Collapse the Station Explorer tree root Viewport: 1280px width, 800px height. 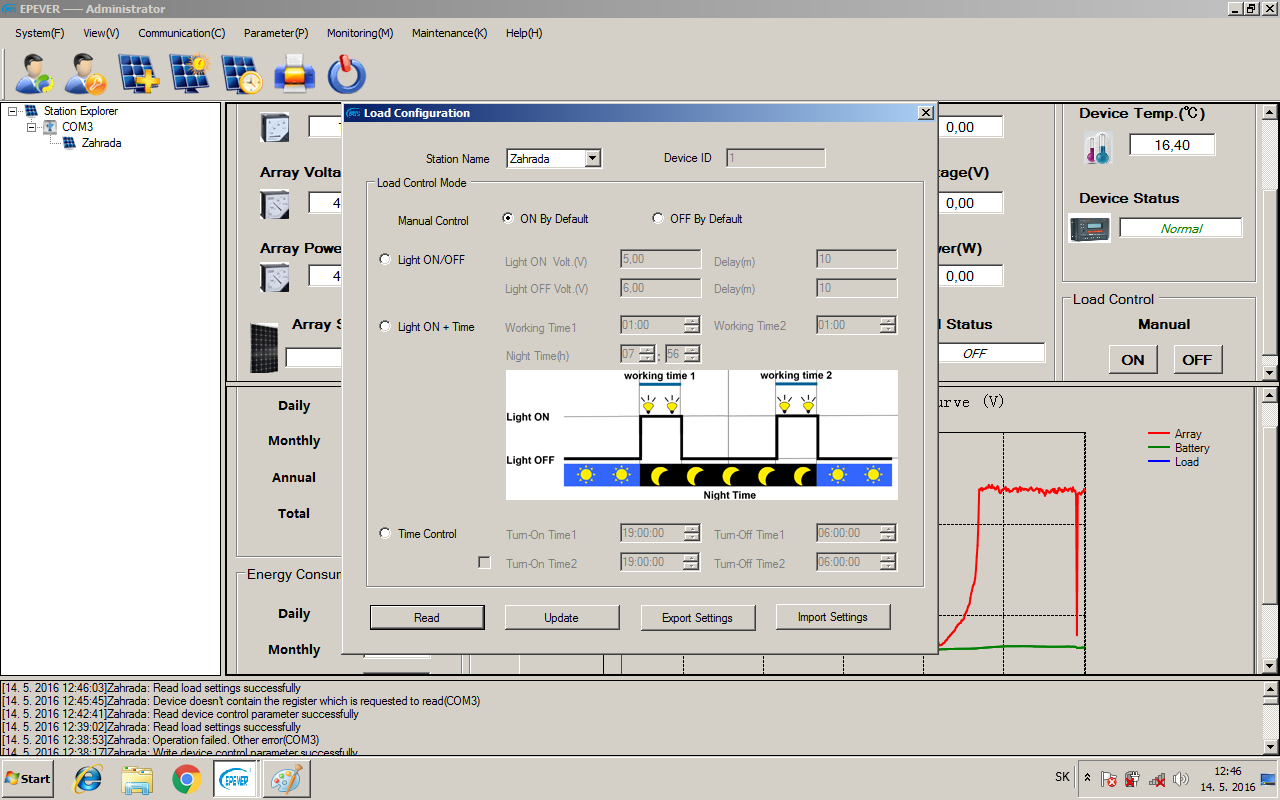click(x=13, y=111)
